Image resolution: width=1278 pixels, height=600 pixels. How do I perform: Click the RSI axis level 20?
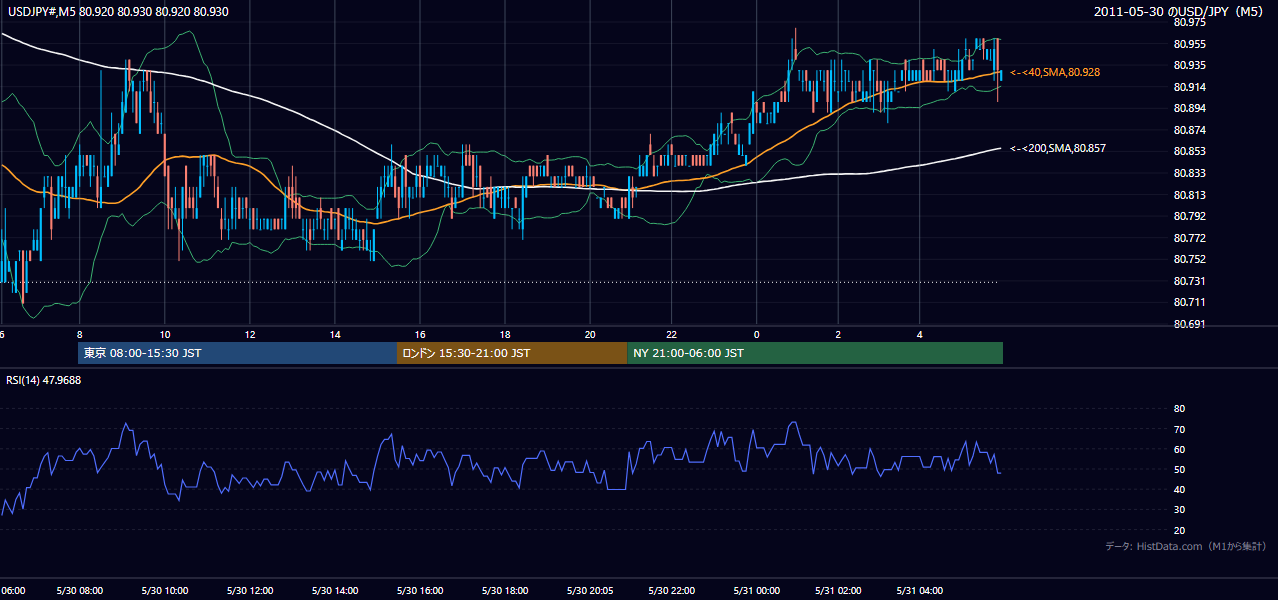click(x=1179, y=530)
